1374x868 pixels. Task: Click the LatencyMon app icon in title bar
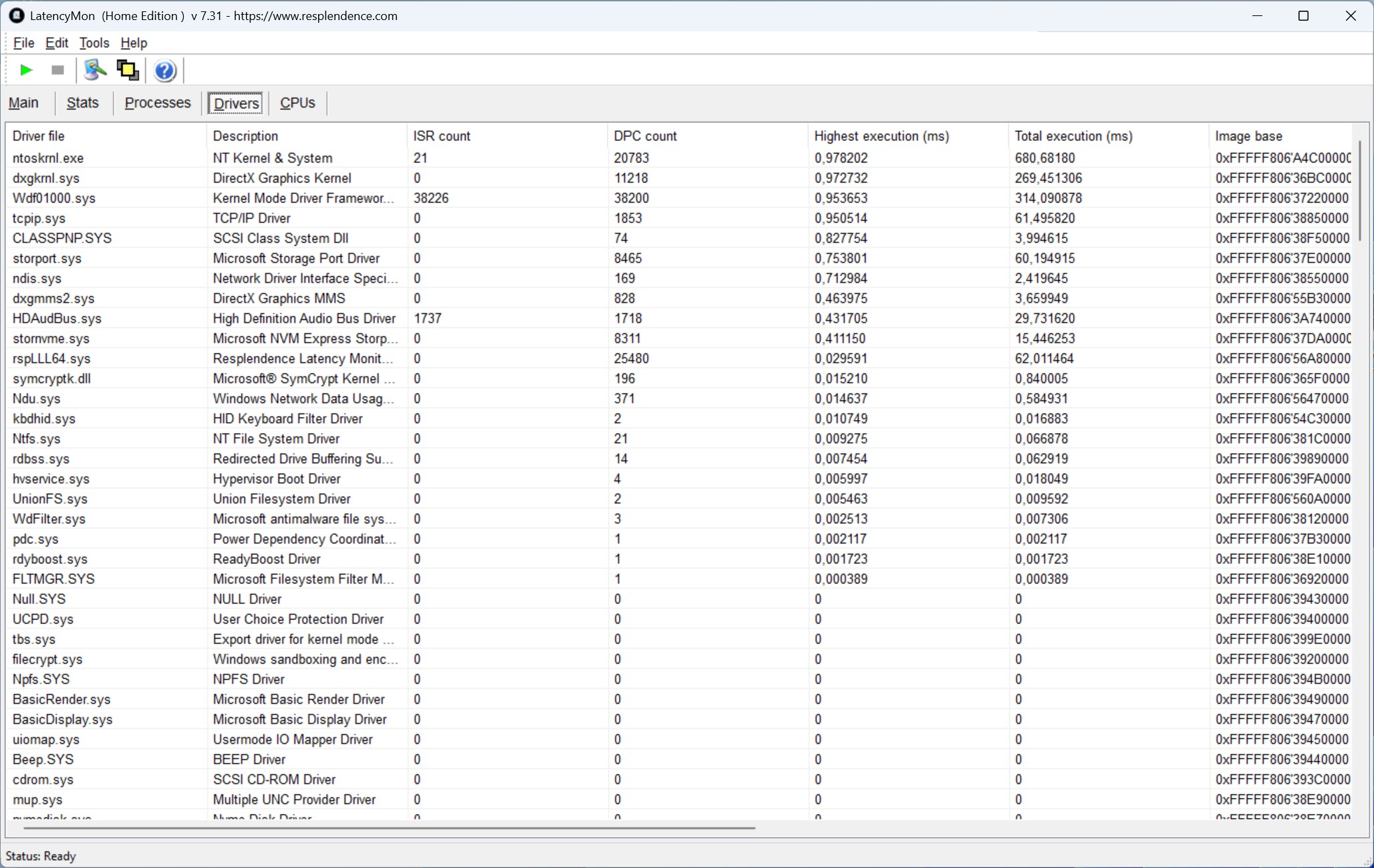point(16,15)
